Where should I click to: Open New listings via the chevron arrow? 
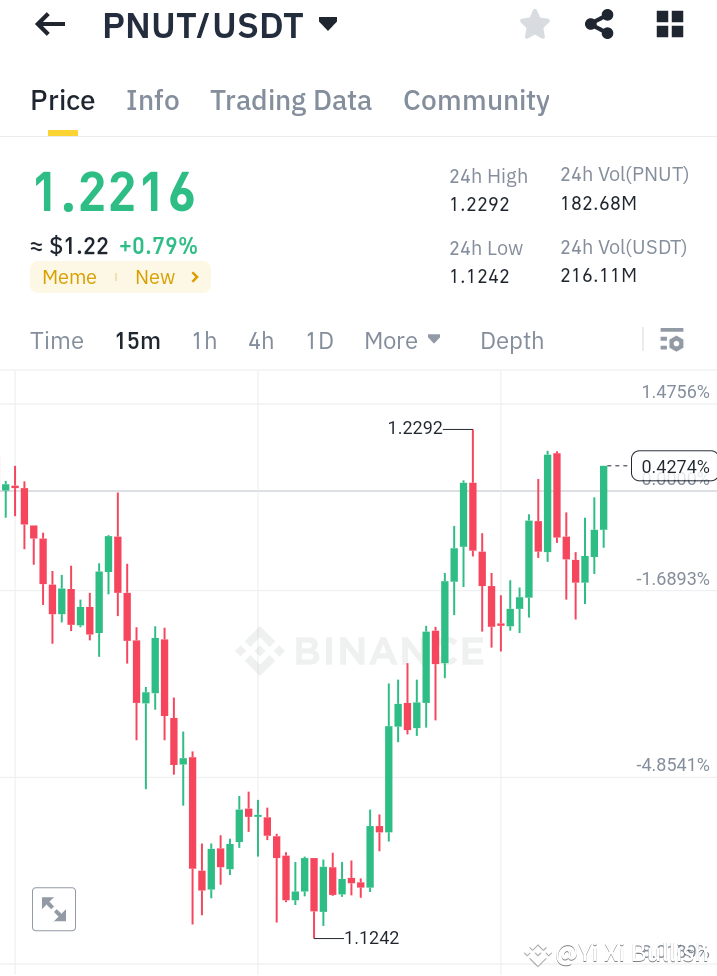point(196,277)
